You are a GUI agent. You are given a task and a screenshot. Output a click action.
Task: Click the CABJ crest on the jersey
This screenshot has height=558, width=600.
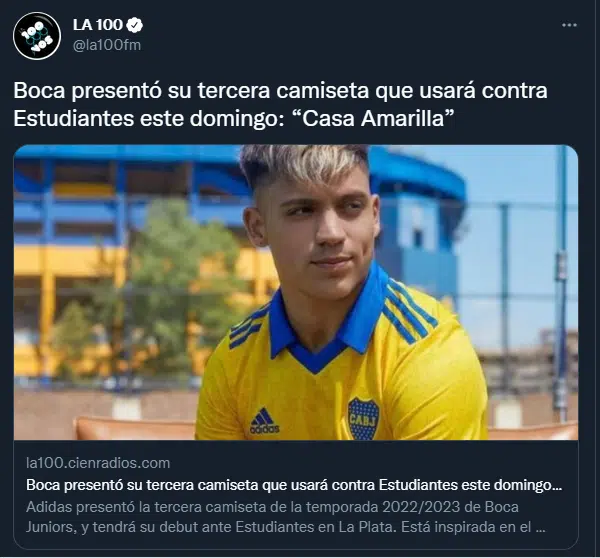[363, 419]
